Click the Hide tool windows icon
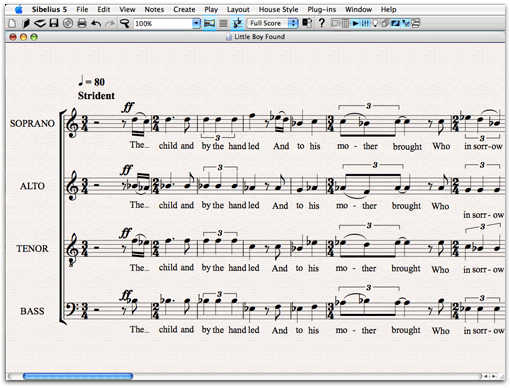510x388 pixels. (x=416, y=24)
